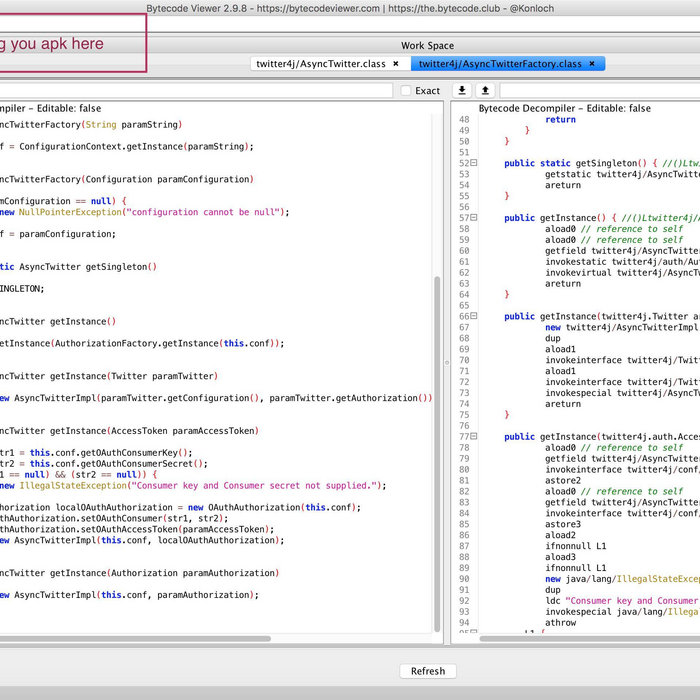Close the twitter4j/AsyncTwitterFactory.class tab
Viewport: 700px width, 700px height.
click(592, 64)
